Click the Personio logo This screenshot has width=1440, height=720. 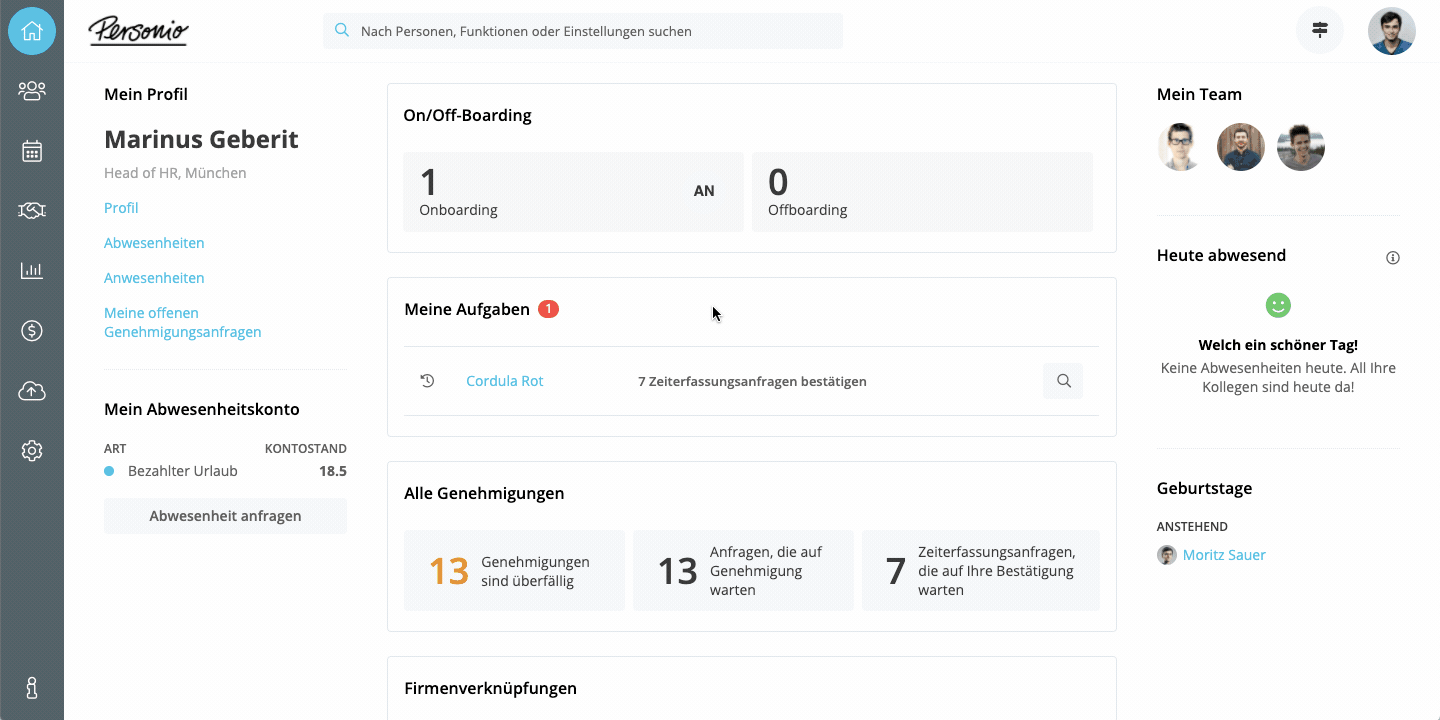coord(138,31)
